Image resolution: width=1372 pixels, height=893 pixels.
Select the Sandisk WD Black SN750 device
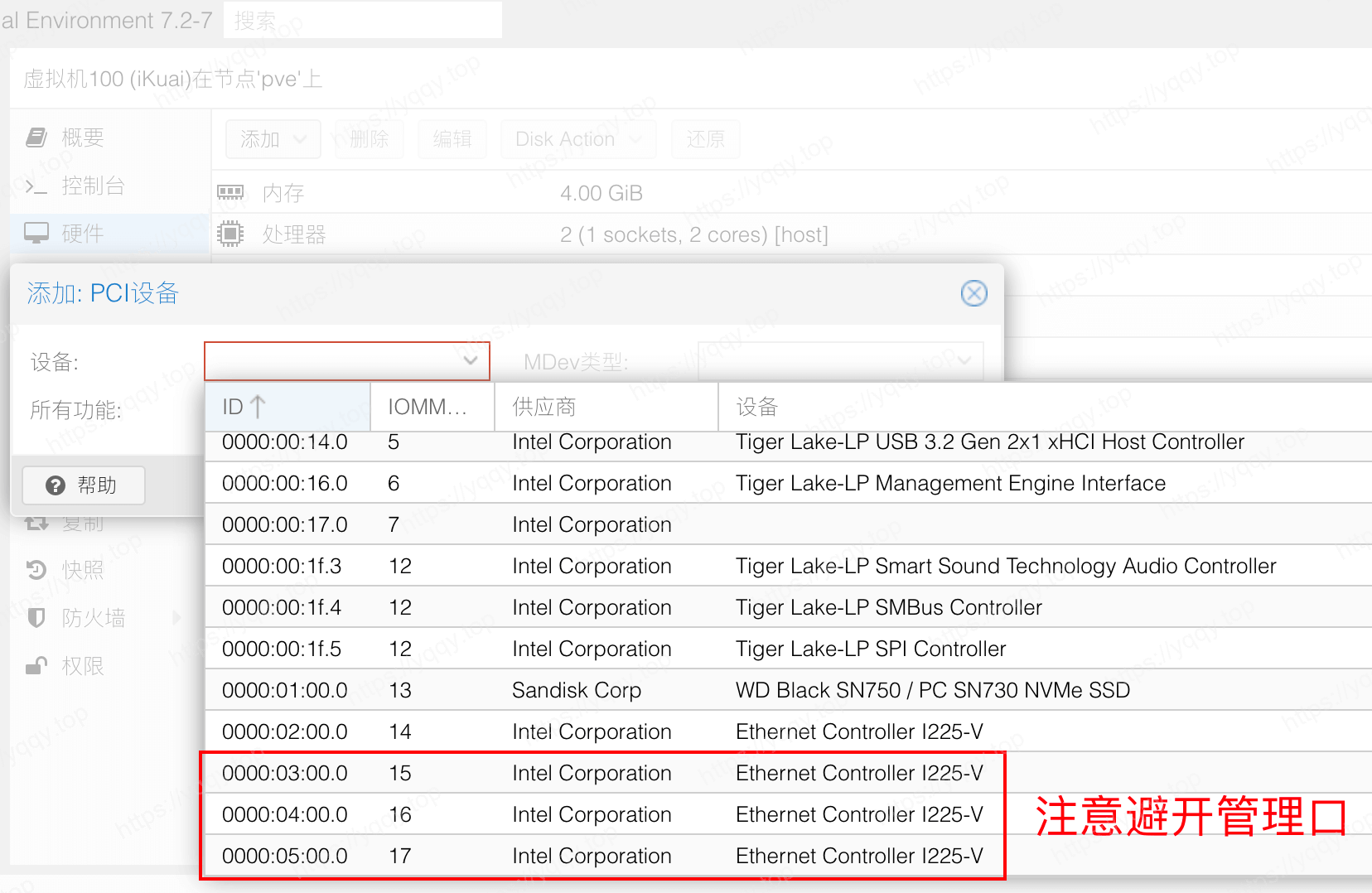tap(602, 690)
